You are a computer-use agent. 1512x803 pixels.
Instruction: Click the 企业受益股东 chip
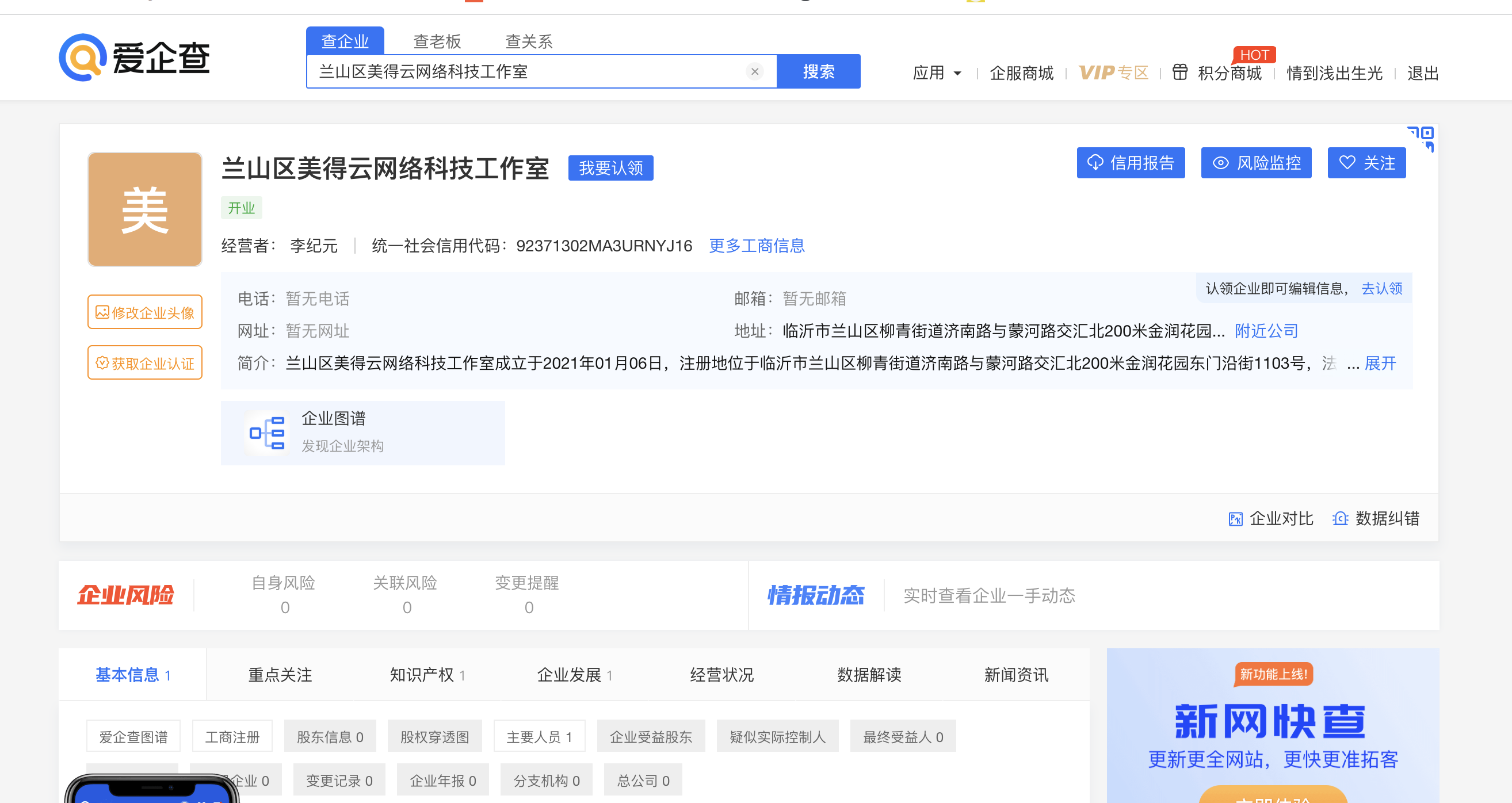[651, 736]
